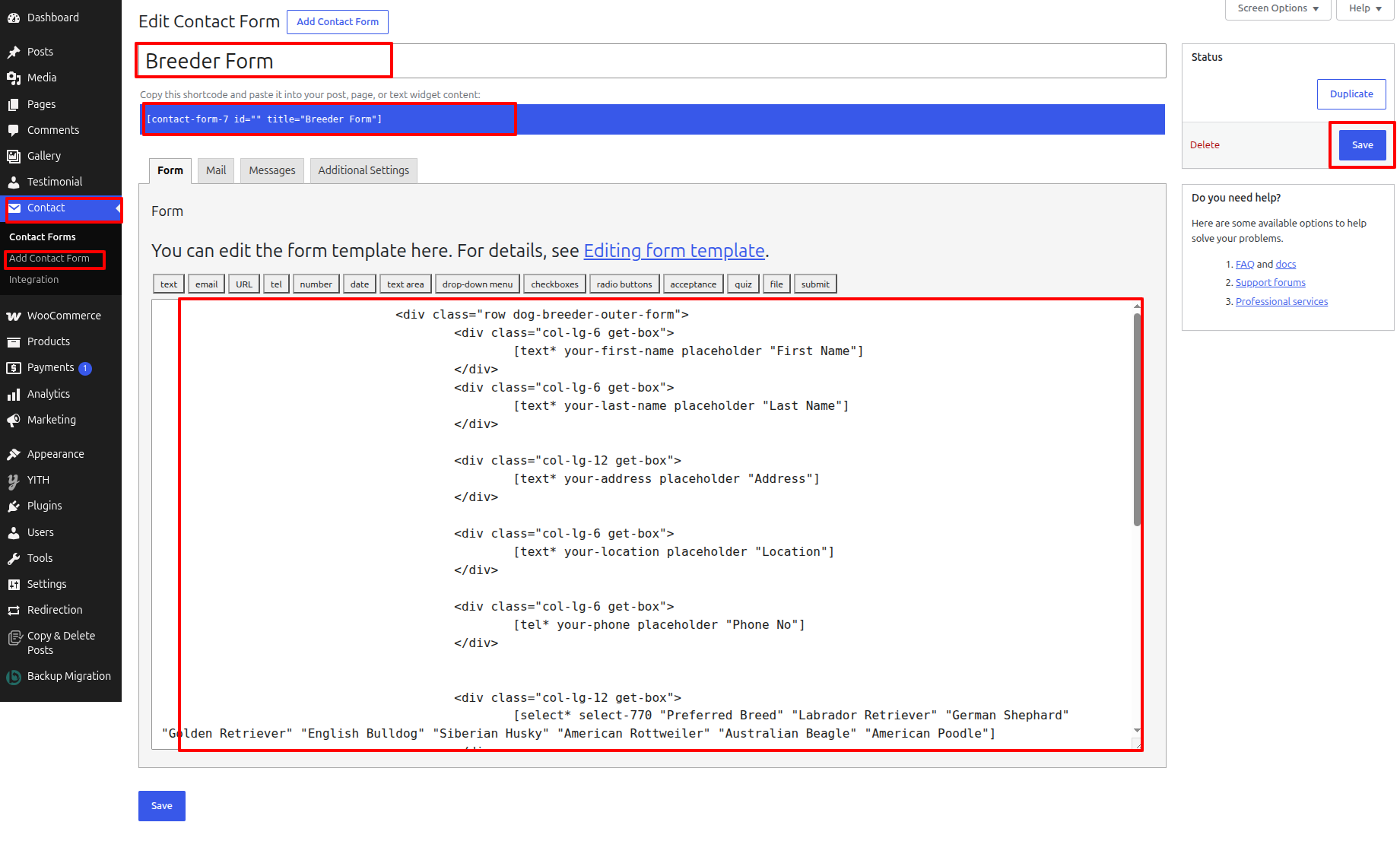Screen dimensions: 1400x857
Task: Click the Posts pushpin icon
Action: point(14,52)
